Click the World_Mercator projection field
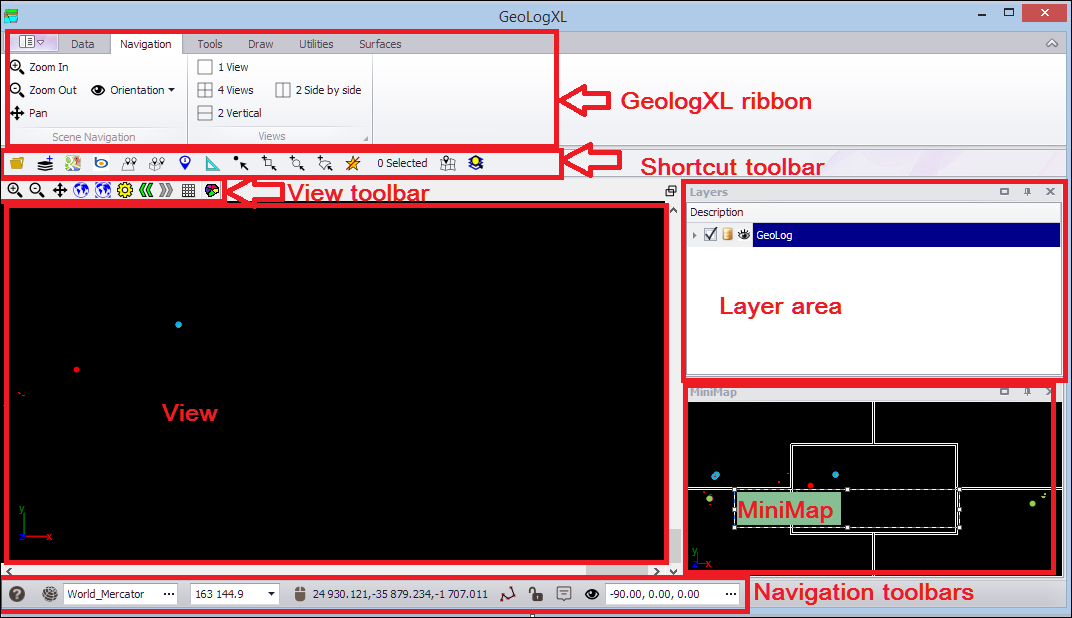 point(110,594)
